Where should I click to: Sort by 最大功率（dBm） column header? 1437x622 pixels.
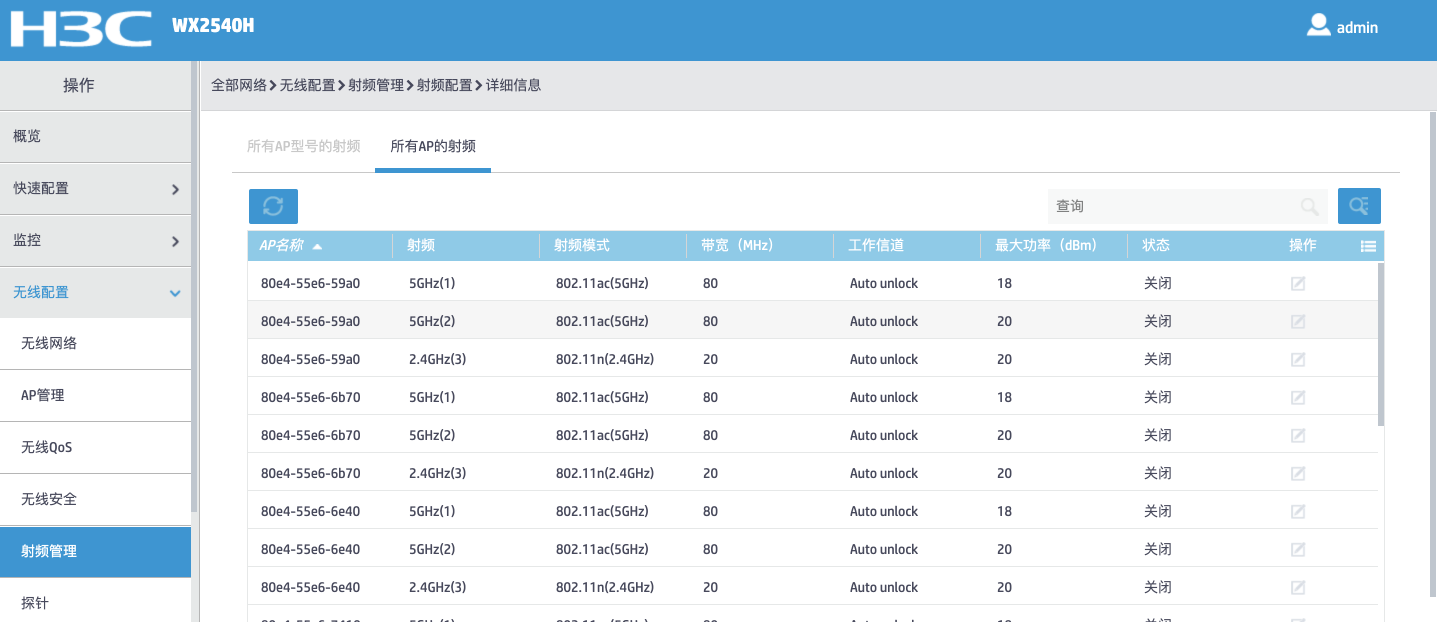click(x=1055, y=246)
